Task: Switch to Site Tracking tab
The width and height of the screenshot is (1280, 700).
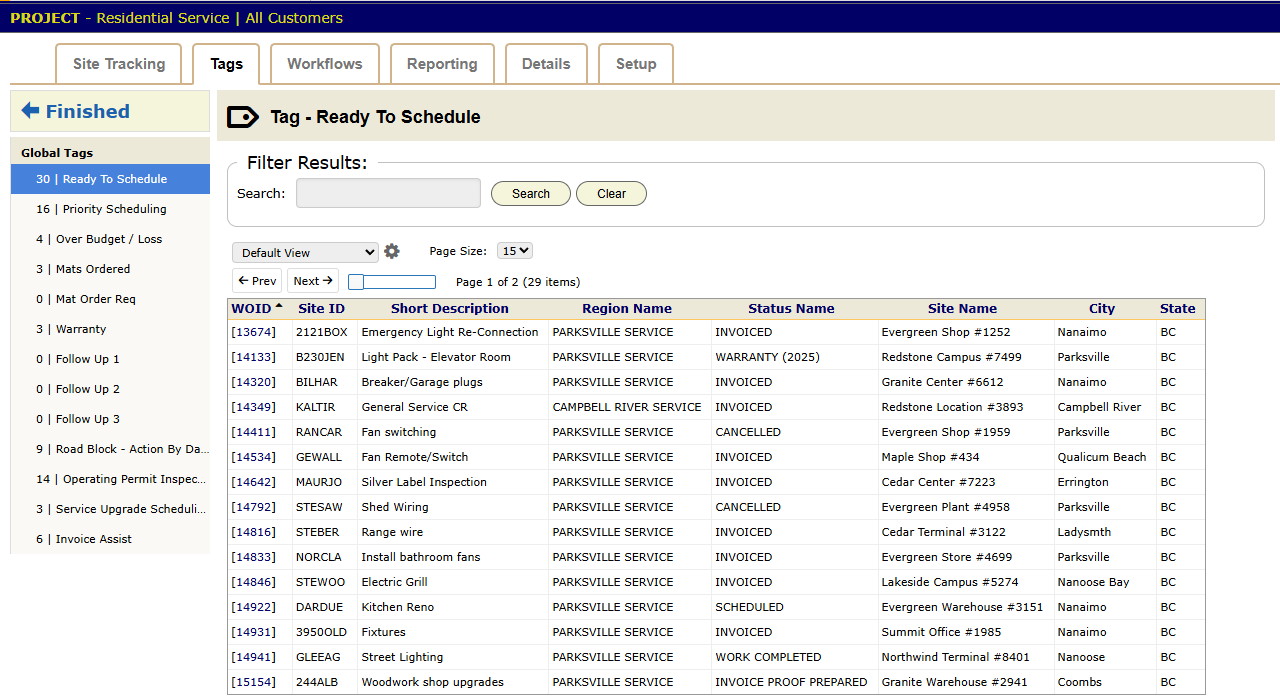Action: [119, 64]
